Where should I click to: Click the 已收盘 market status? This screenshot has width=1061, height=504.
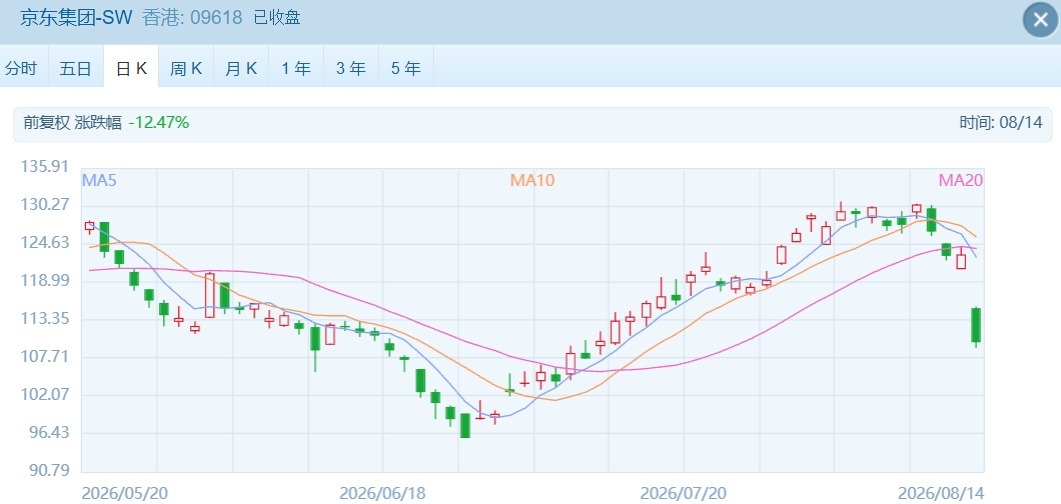(277, 18)
